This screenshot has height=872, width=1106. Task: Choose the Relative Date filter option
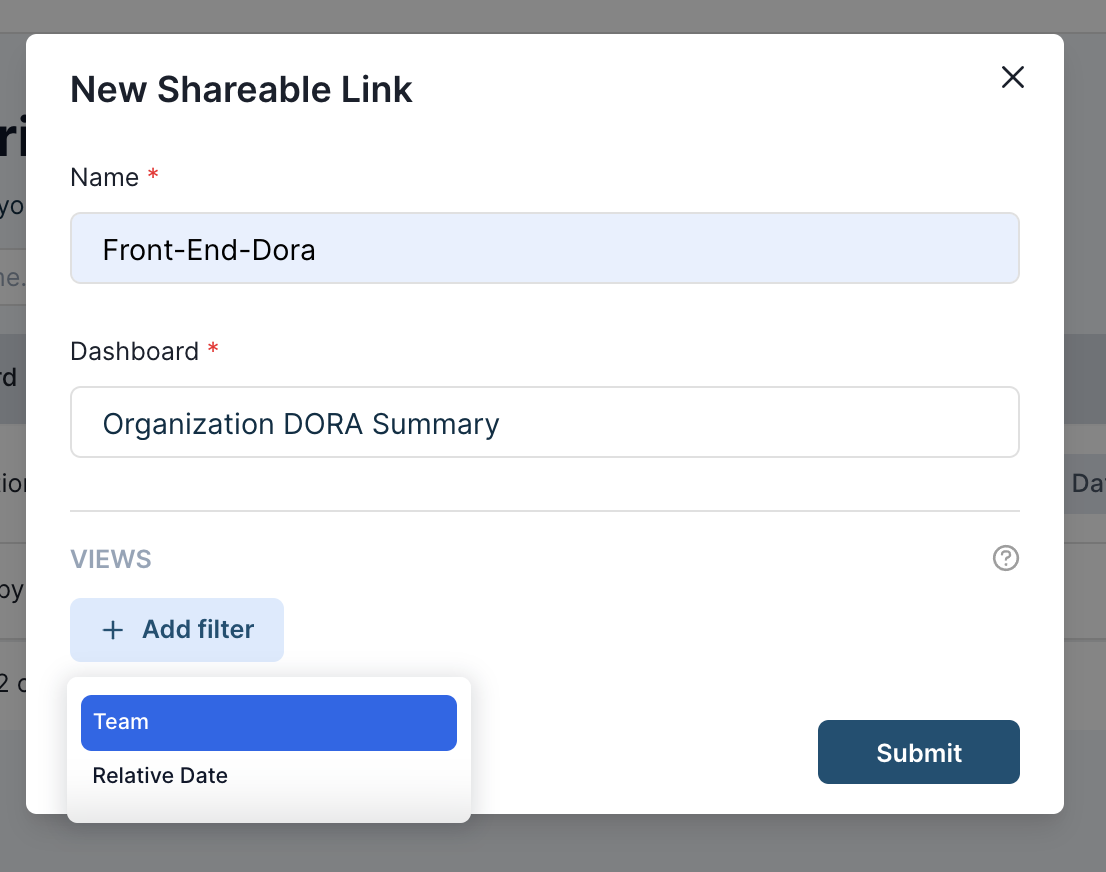click(x=269, y=775)
